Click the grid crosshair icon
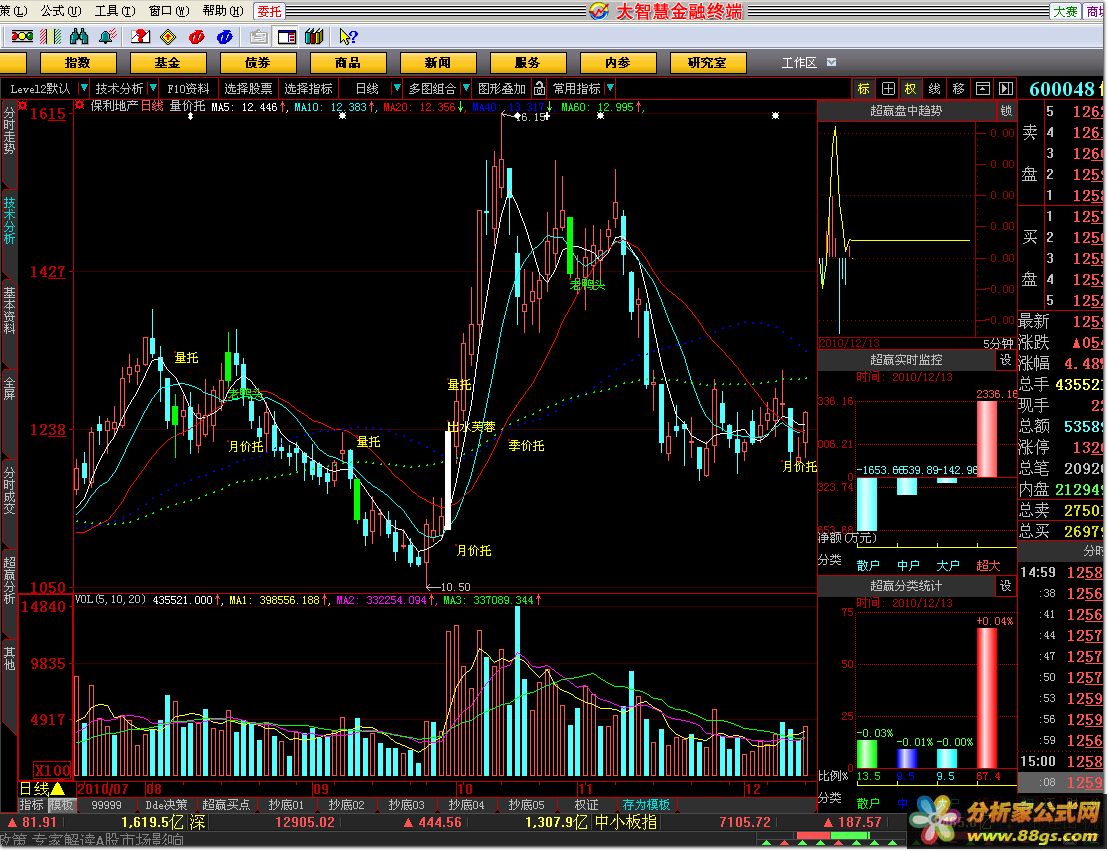1109x851 pixels. point(888,88)
